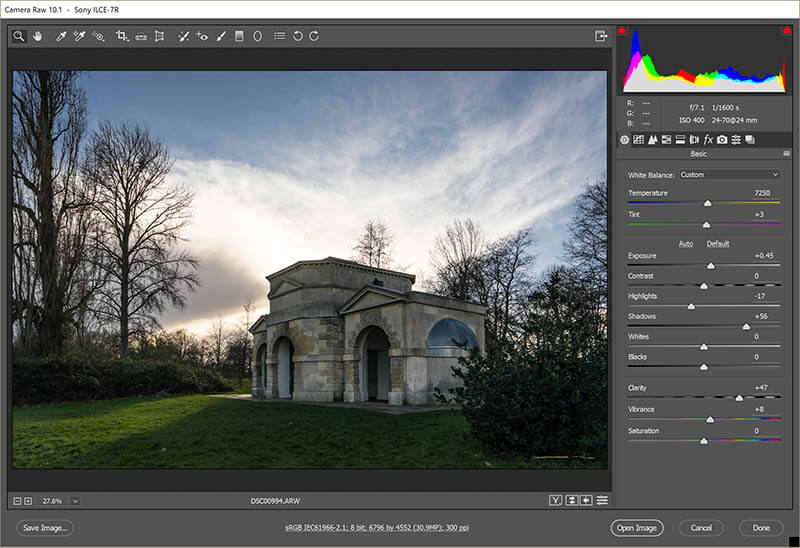Copy current settings to Before icon

pyautogui.click(x=586, y=501)
